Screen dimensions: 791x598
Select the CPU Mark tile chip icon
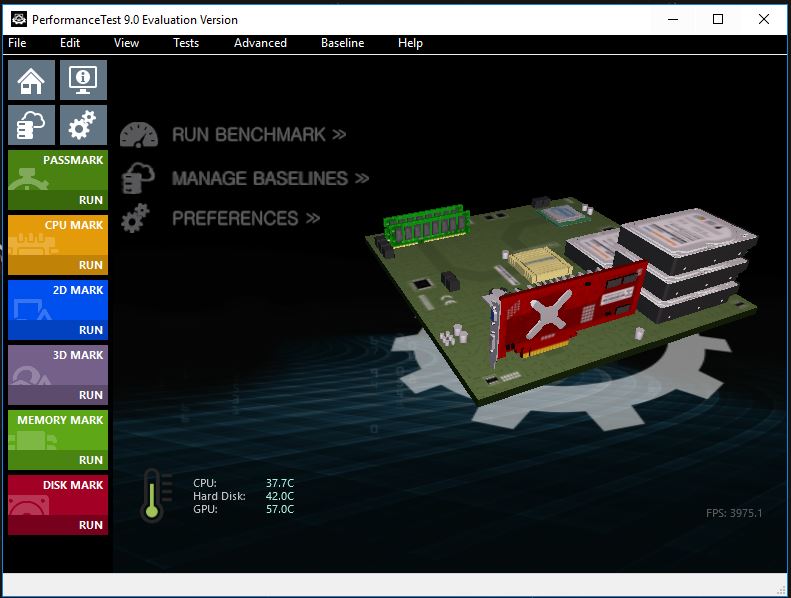pos(31,244)
